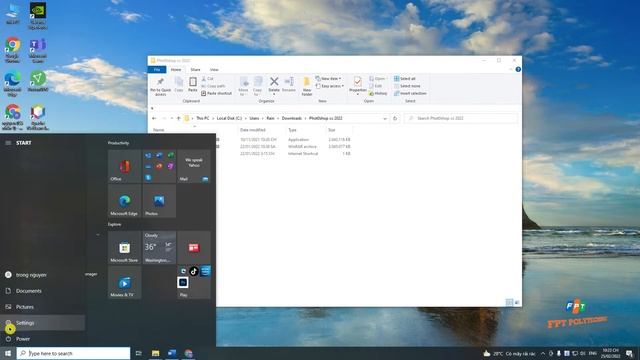This screenshot has width=640, height=360.
Task: Switch to the View ribbon tab
Action: (x=214, y=70)
